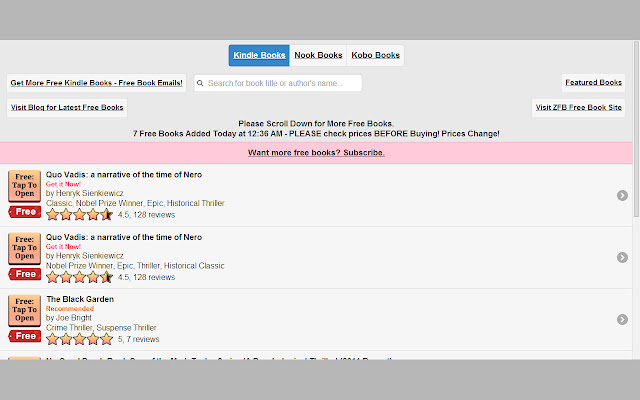Tap the Free: Tap To Open badge for first Quo Vadis
640x400 pixels.
[24, 186]
